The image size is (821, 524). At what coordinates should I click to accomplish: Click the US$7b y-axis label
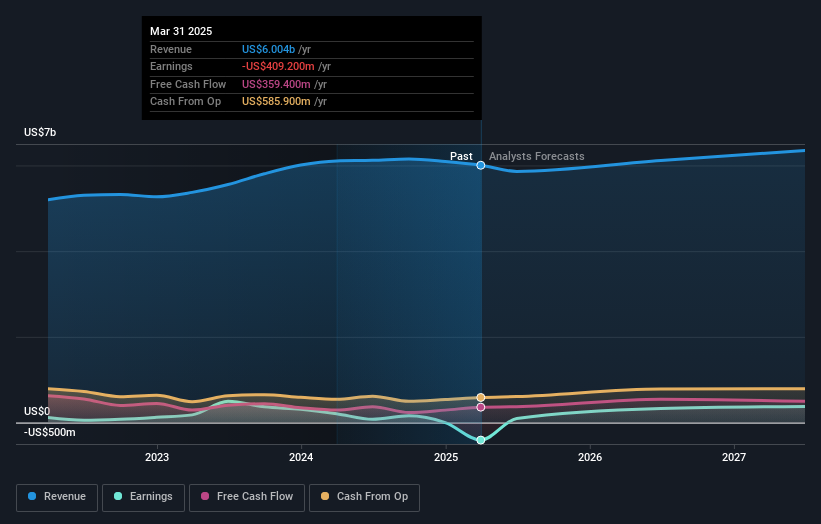click(x=40, y=132)
